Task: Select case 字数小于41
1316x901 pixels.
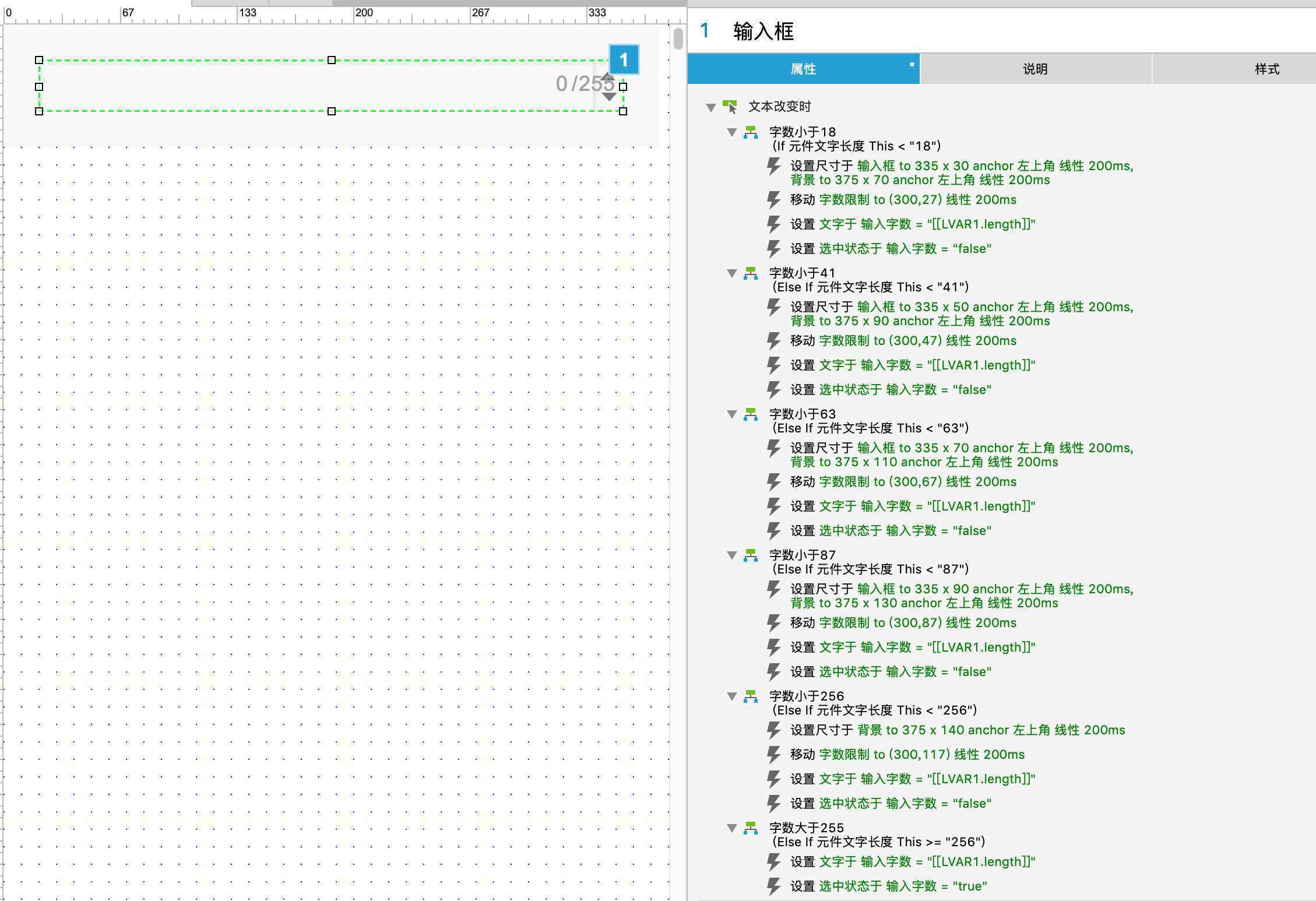Action: click(869, 280)
